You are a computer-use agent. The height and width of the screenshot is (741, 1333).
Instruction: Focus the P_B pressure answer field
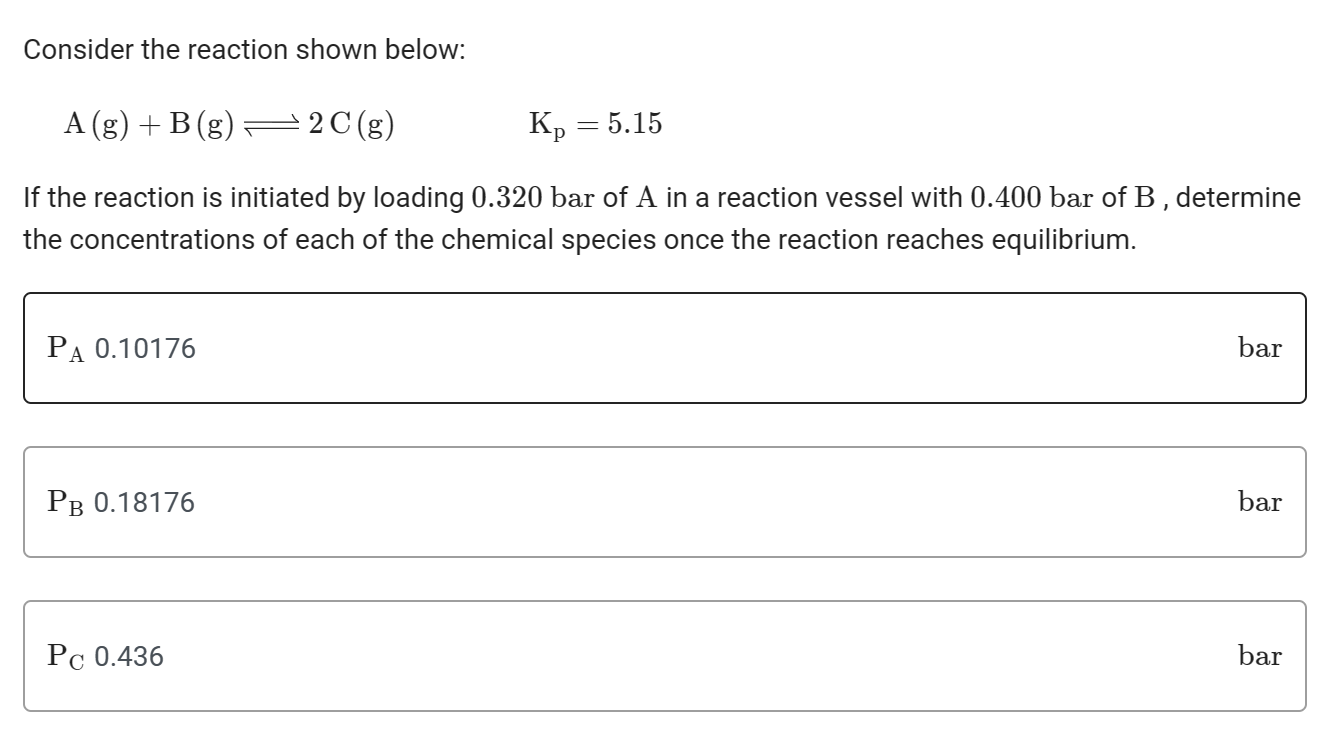[x=665, y=502]
